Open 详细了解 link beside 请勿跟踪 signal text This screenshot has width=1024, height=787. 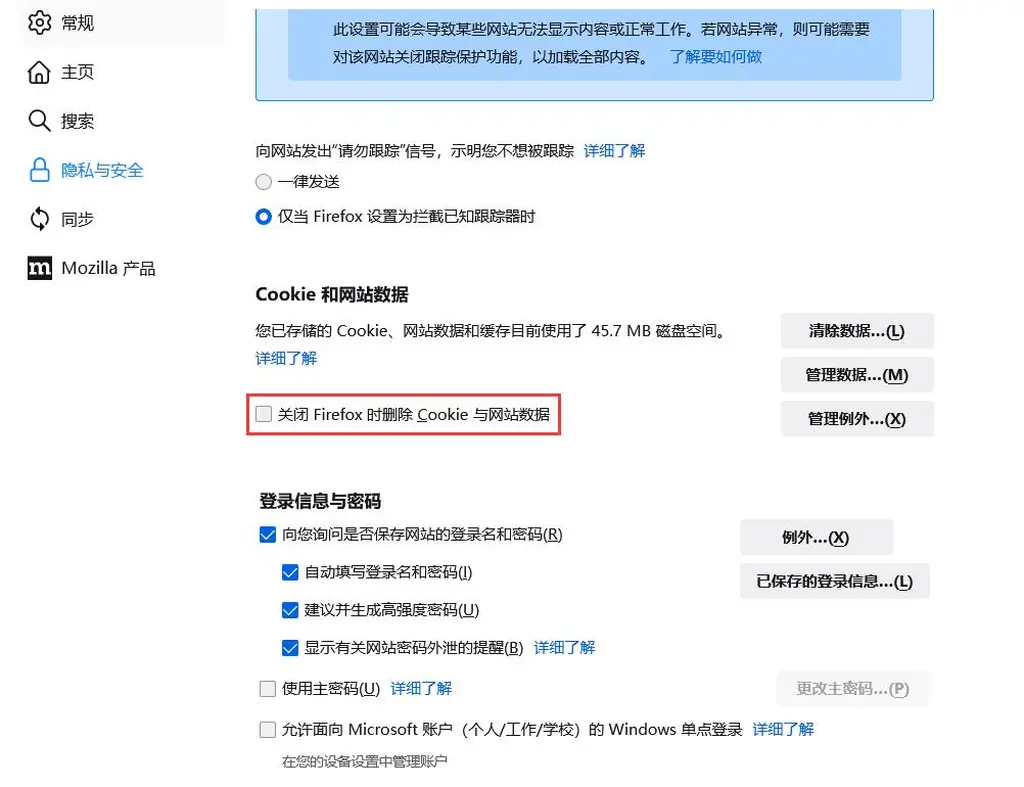point(614,151)
